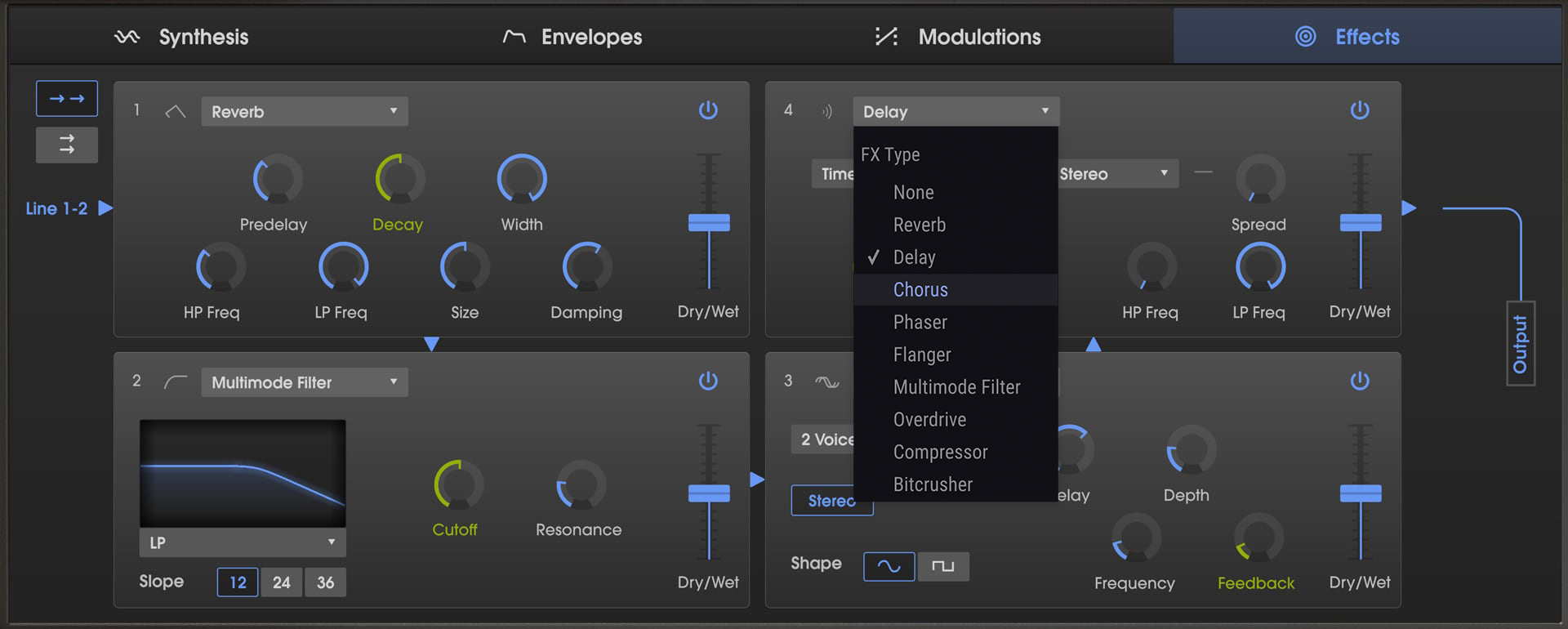This screenshot has width=1568, height=629.
Task: Toggle power for Delay slot 4
Action: coord(1360,110)
